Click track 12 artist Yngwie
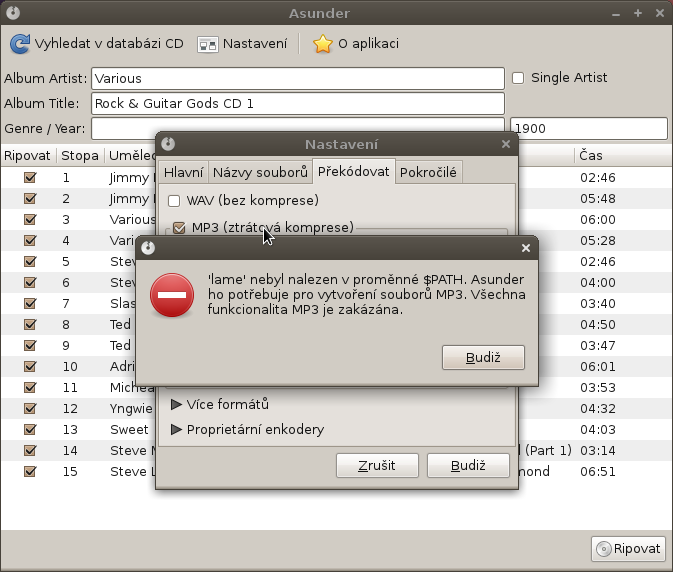The image size is (673, 572). click(x=131, y=409)
